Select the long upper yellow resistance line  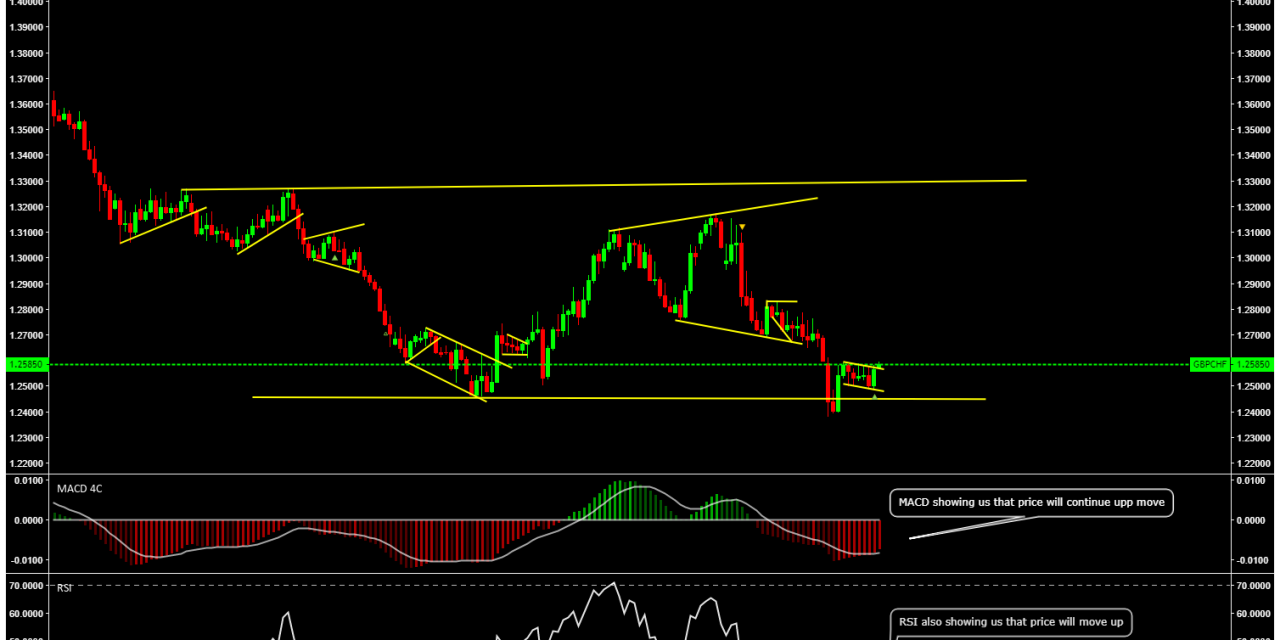click(600, 185)
